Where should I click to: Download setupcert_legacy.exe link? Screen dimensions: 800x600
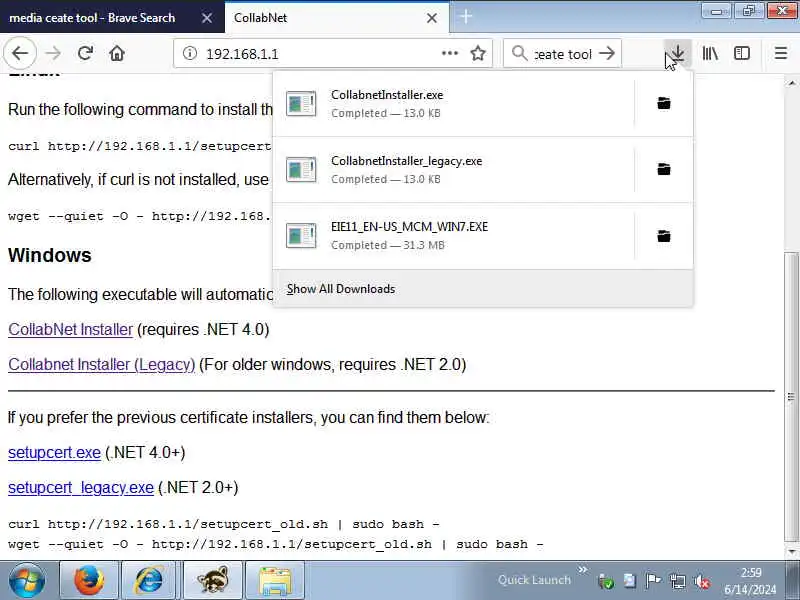(81, 487)
